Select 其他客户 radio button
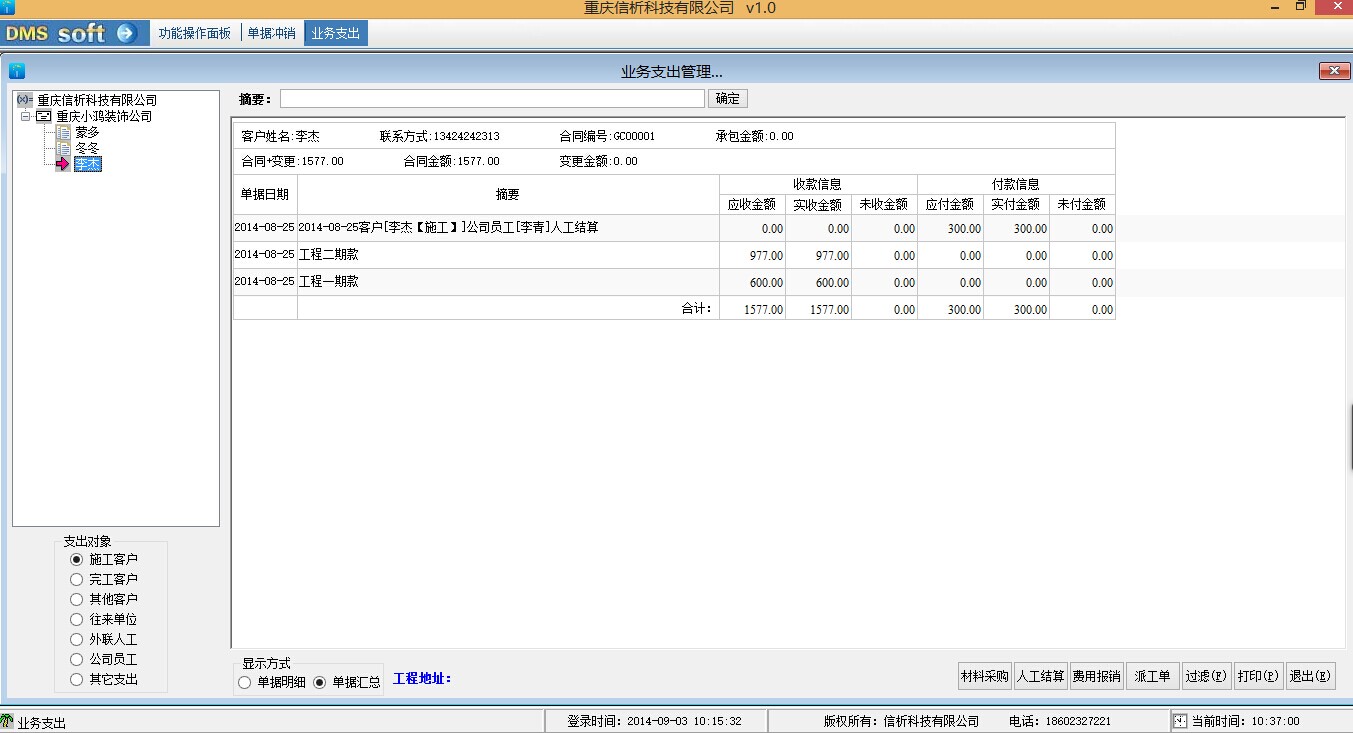Image resolution: width=1353 pixels, height=733 pixels. pyautogui.click(x=76, y=599)
